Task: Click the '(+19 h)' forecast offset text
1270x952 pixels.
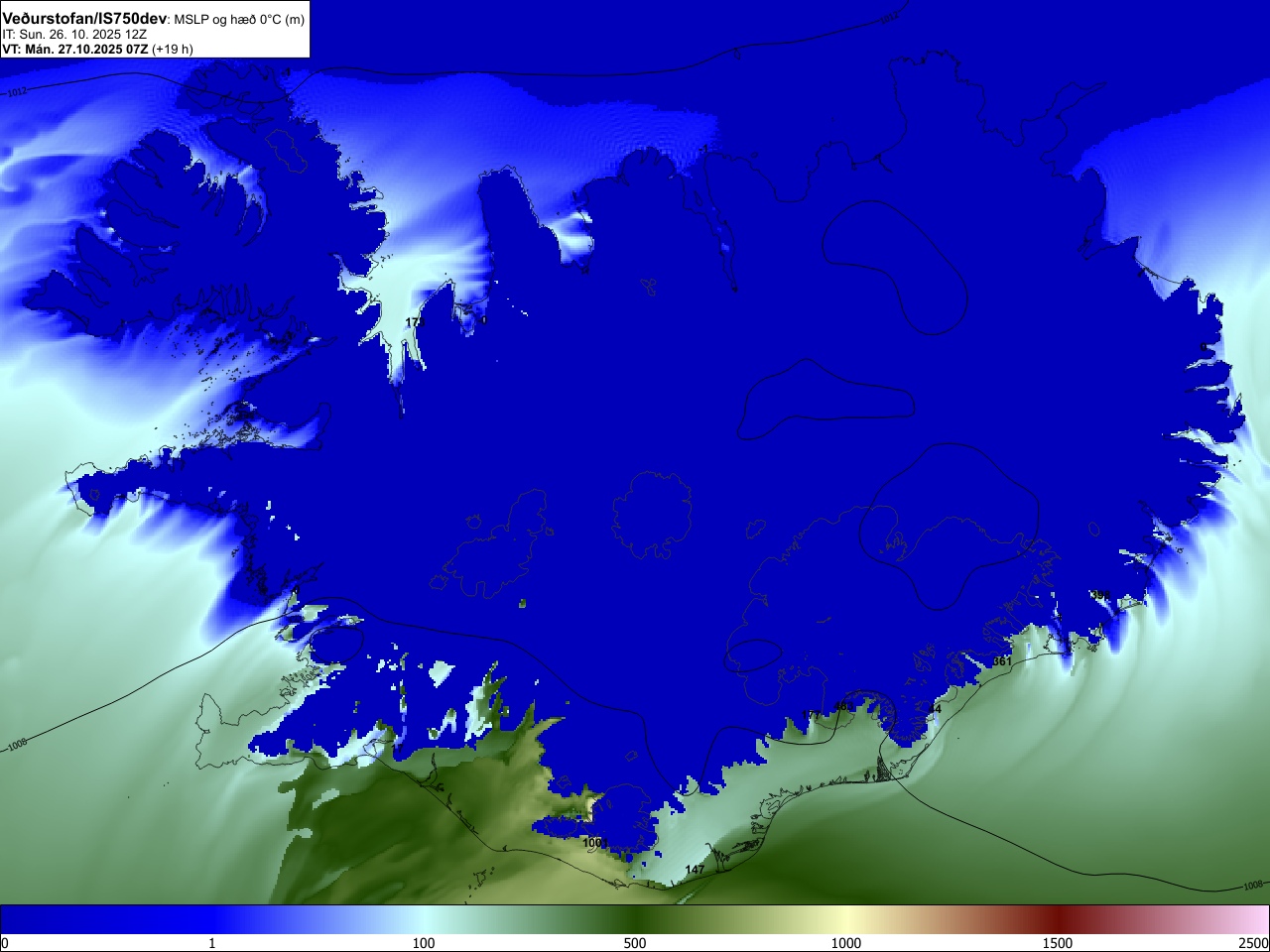Action: (173, 49)
